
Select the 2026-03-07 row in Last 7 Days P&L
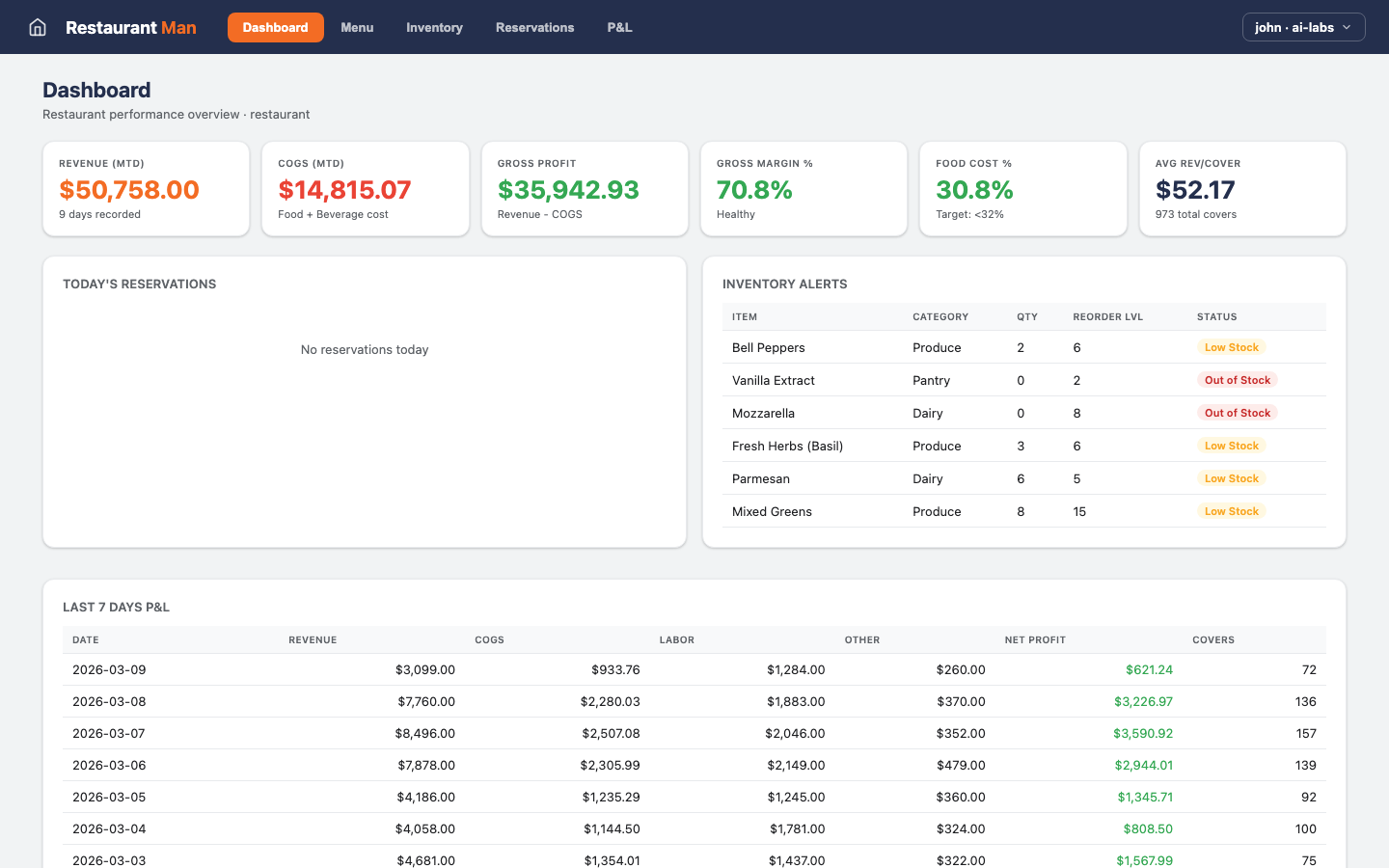675,733
